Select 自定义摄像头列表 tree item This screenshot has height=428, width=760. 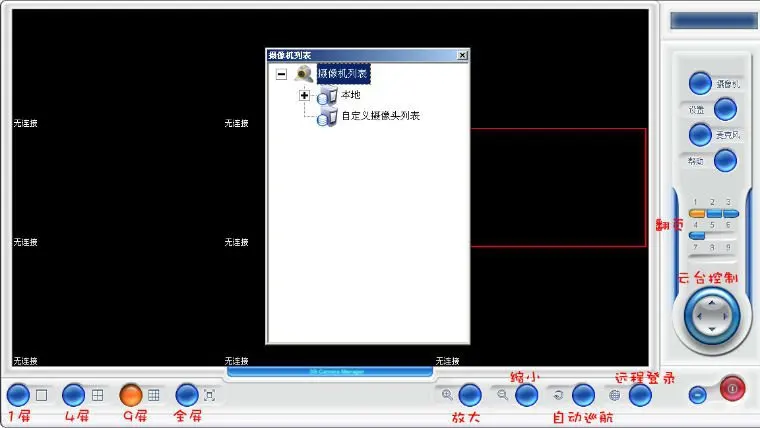point(380,116)
